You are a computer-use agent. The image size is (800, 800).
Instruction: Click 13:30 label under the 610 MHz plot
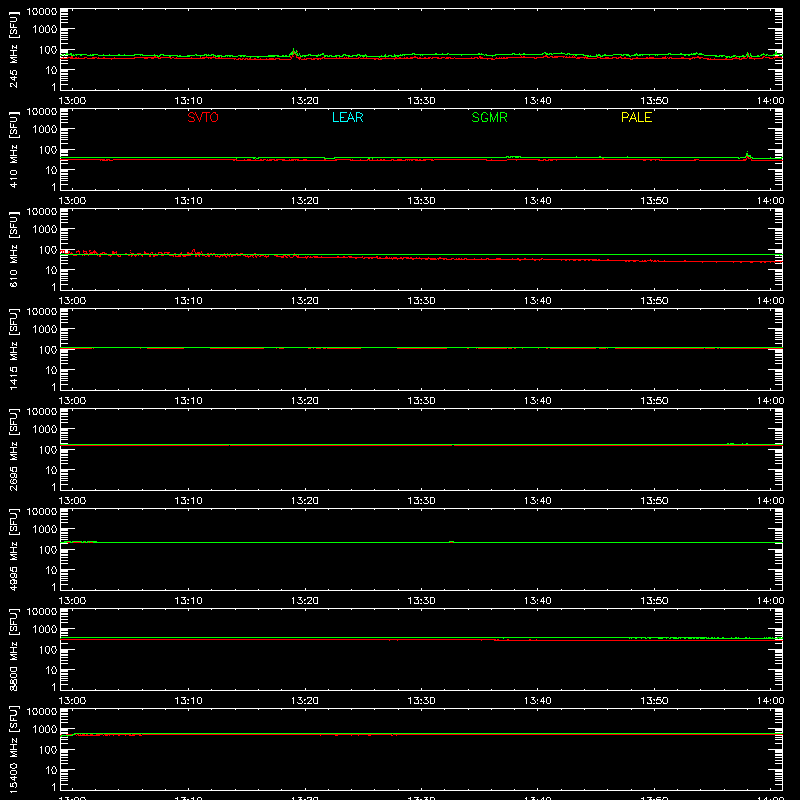421,301
